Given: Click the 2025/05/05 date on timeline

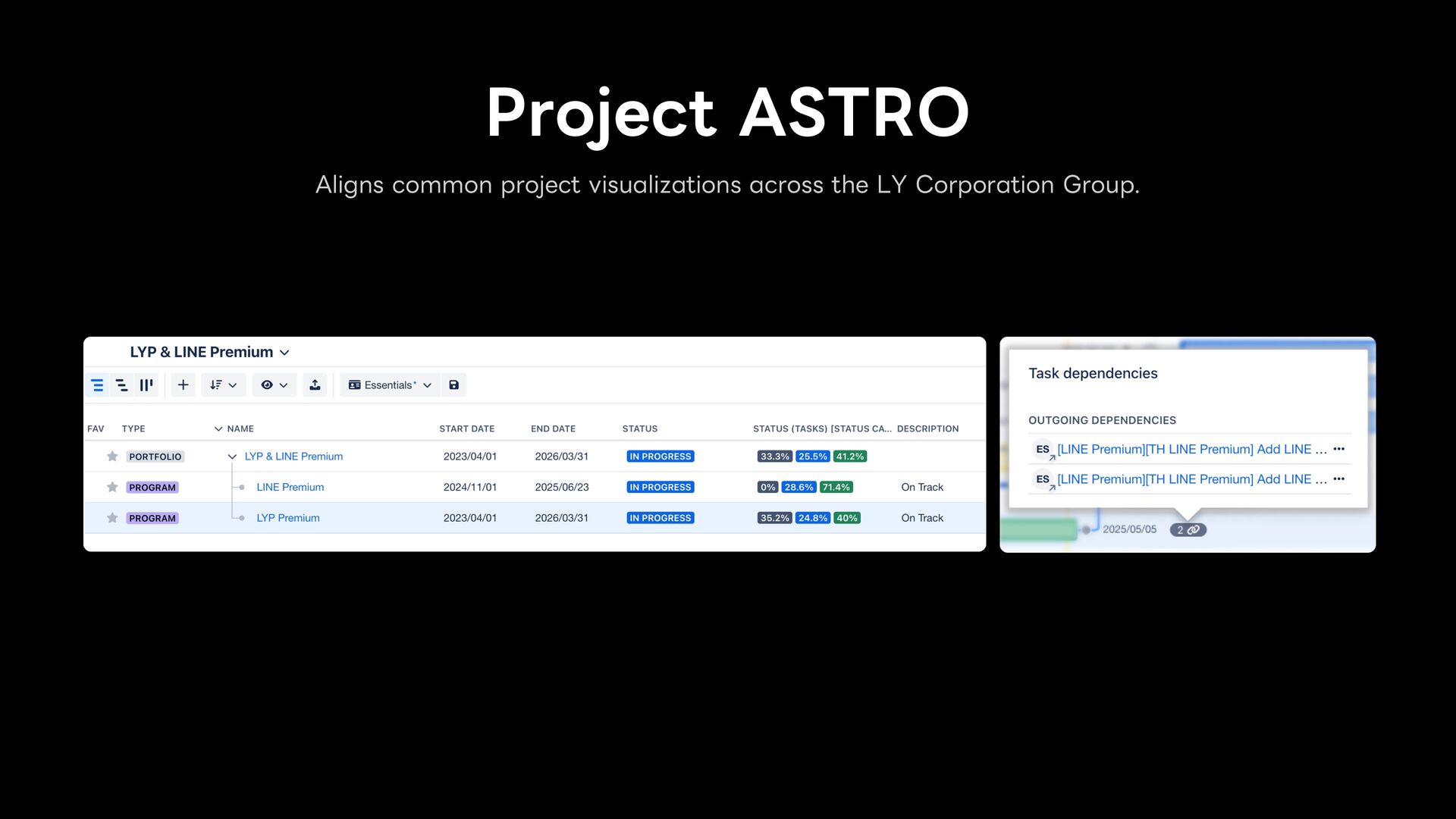Looking at the screenshot, I should coord(1129,529).
